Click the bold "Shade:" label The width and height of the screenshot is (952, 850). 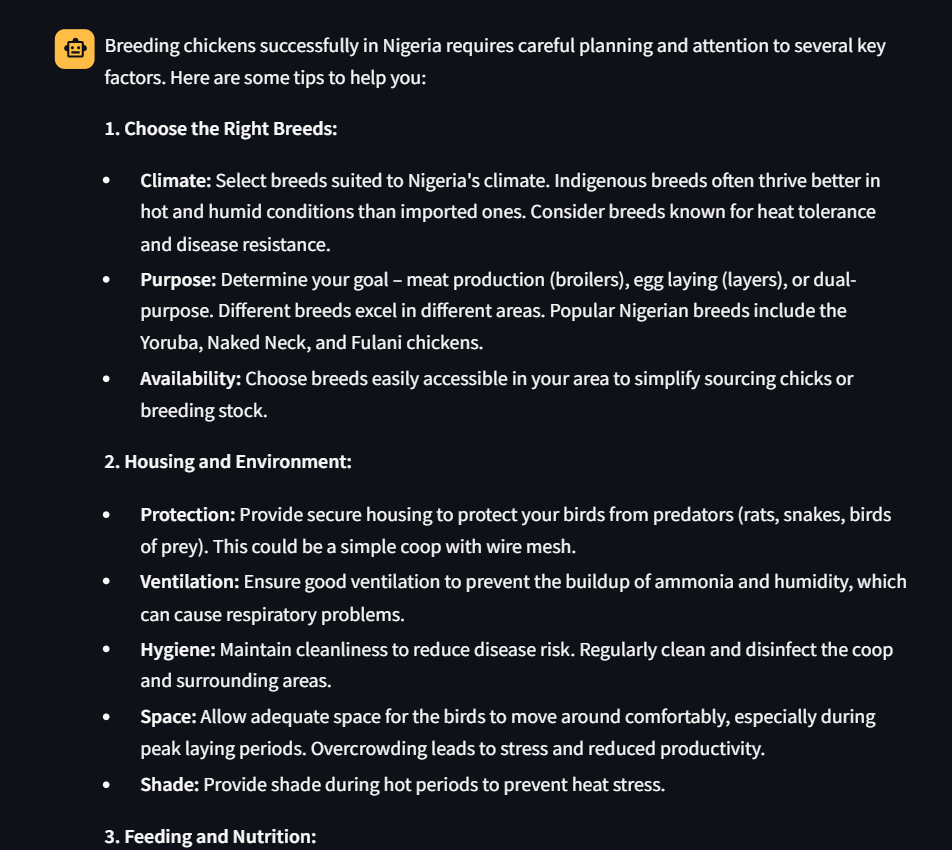point(170,785)
